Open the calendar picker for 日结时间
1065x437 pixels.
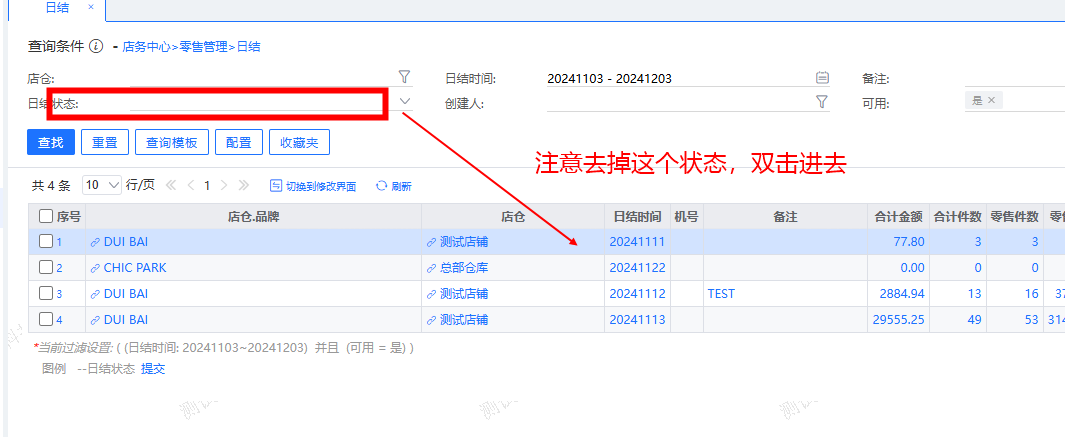822,77
